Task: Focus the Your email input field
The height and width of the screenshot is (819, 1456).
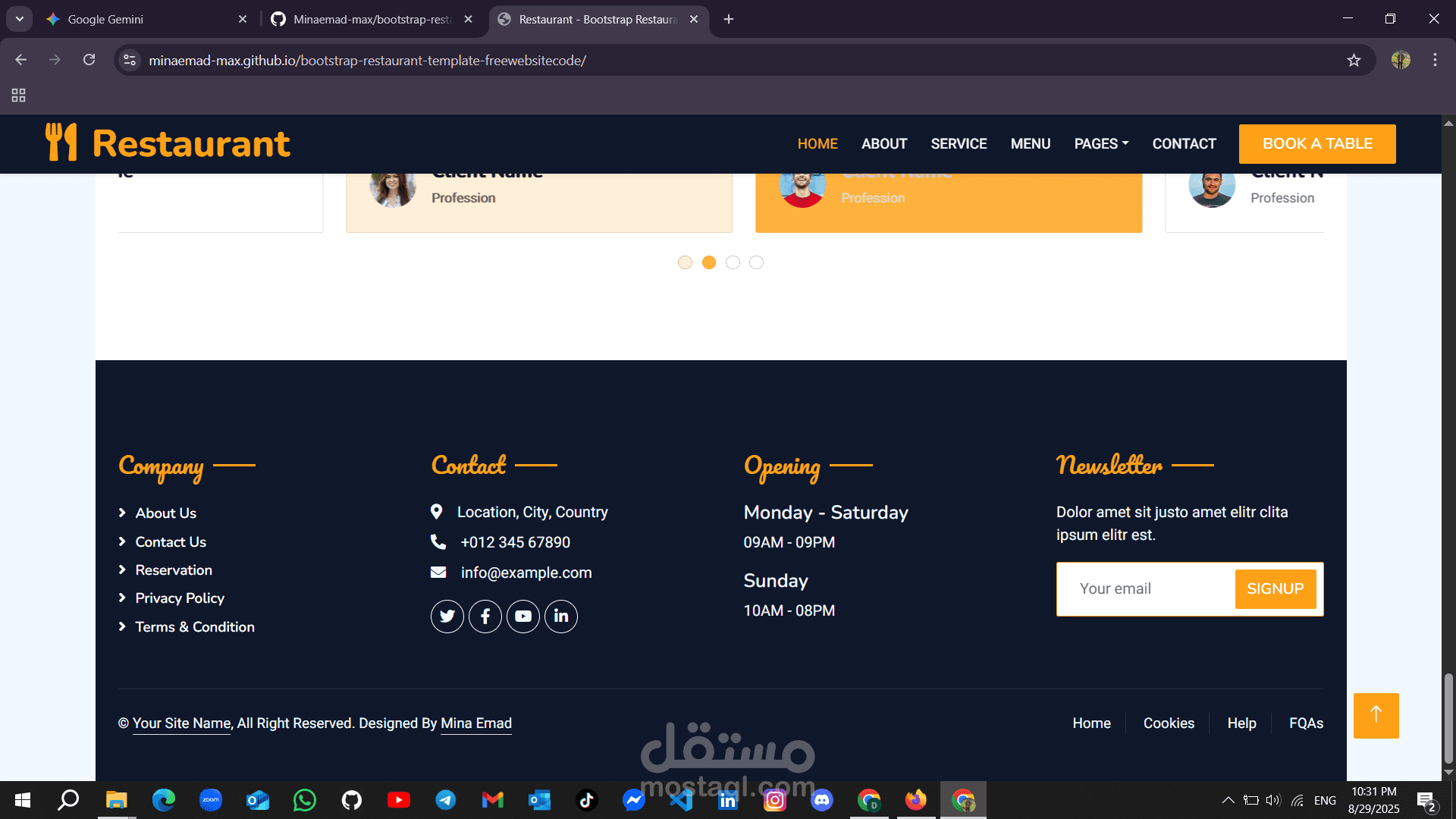Action: coord(1145,589)
